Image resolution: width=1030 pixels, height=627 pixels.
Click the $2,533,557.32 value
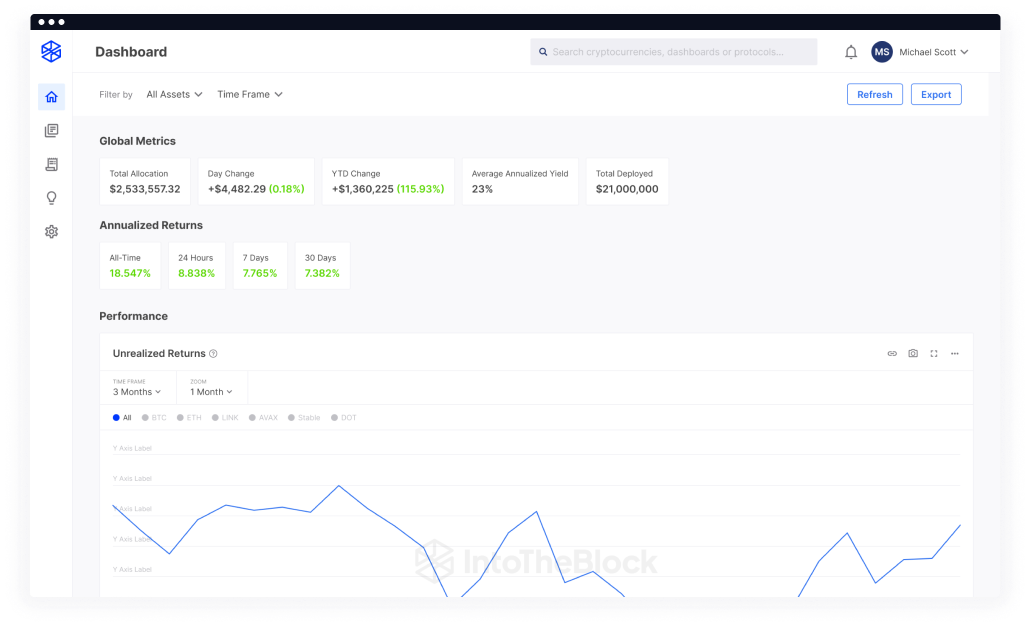coord(145,189)
